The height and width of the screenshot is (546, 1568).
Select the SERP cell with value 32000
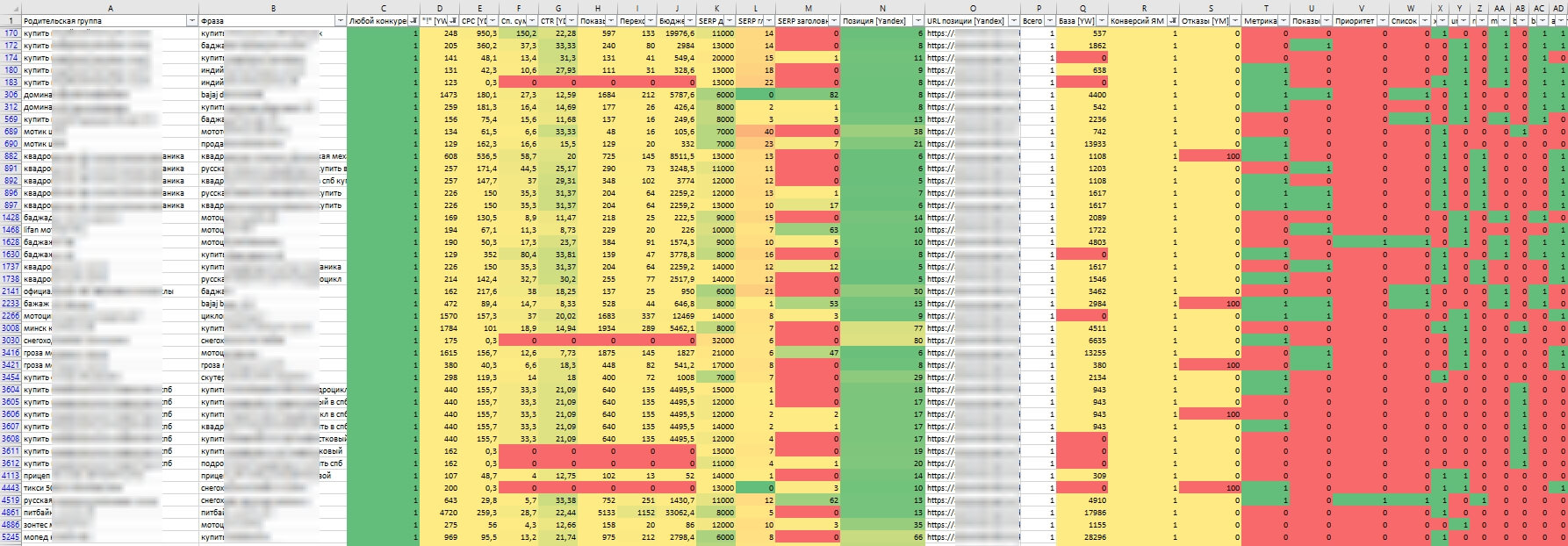coord(716,341)
